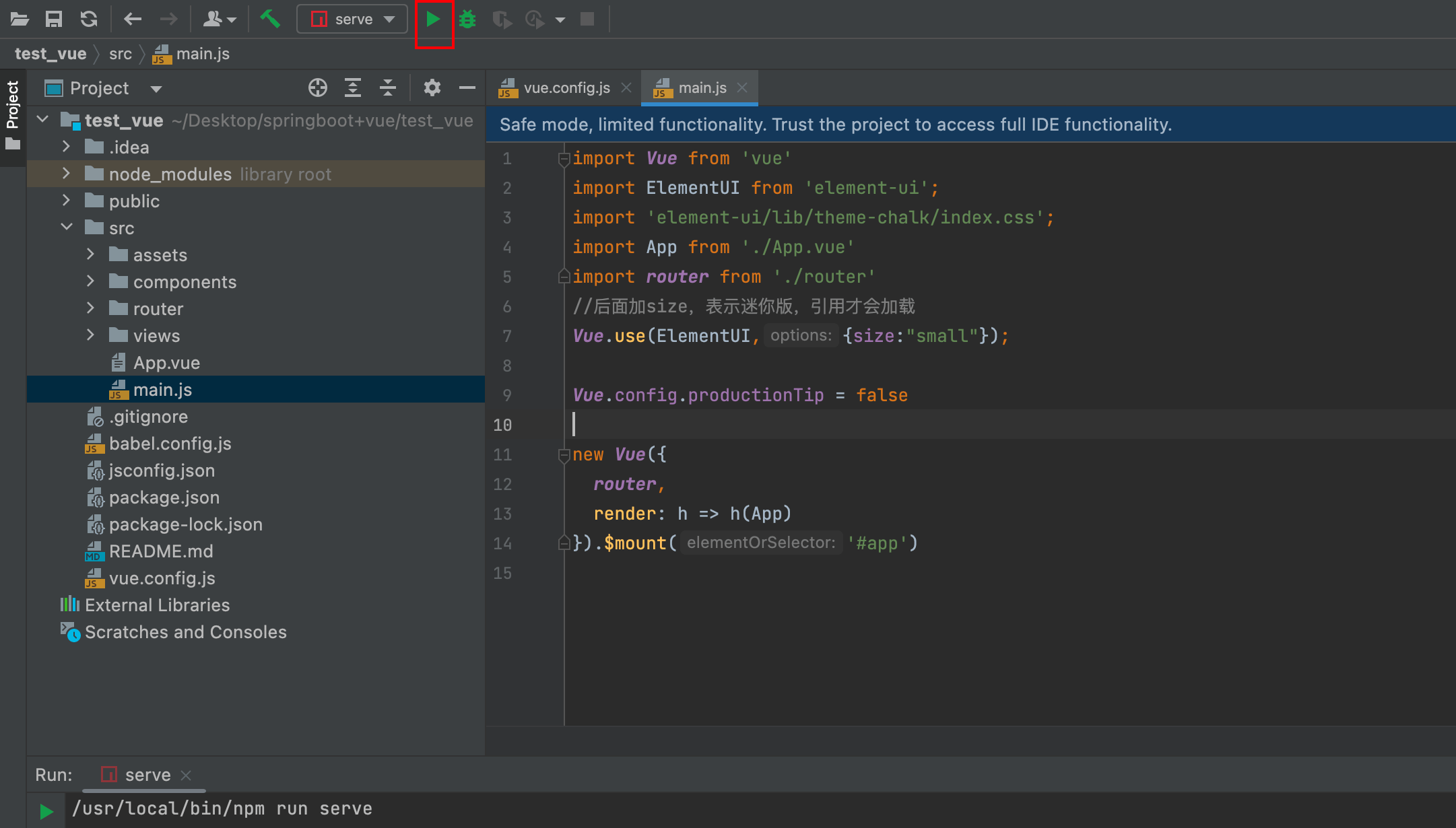Close the serve Run tab
Screen dimensions: 1456x828
187,775
